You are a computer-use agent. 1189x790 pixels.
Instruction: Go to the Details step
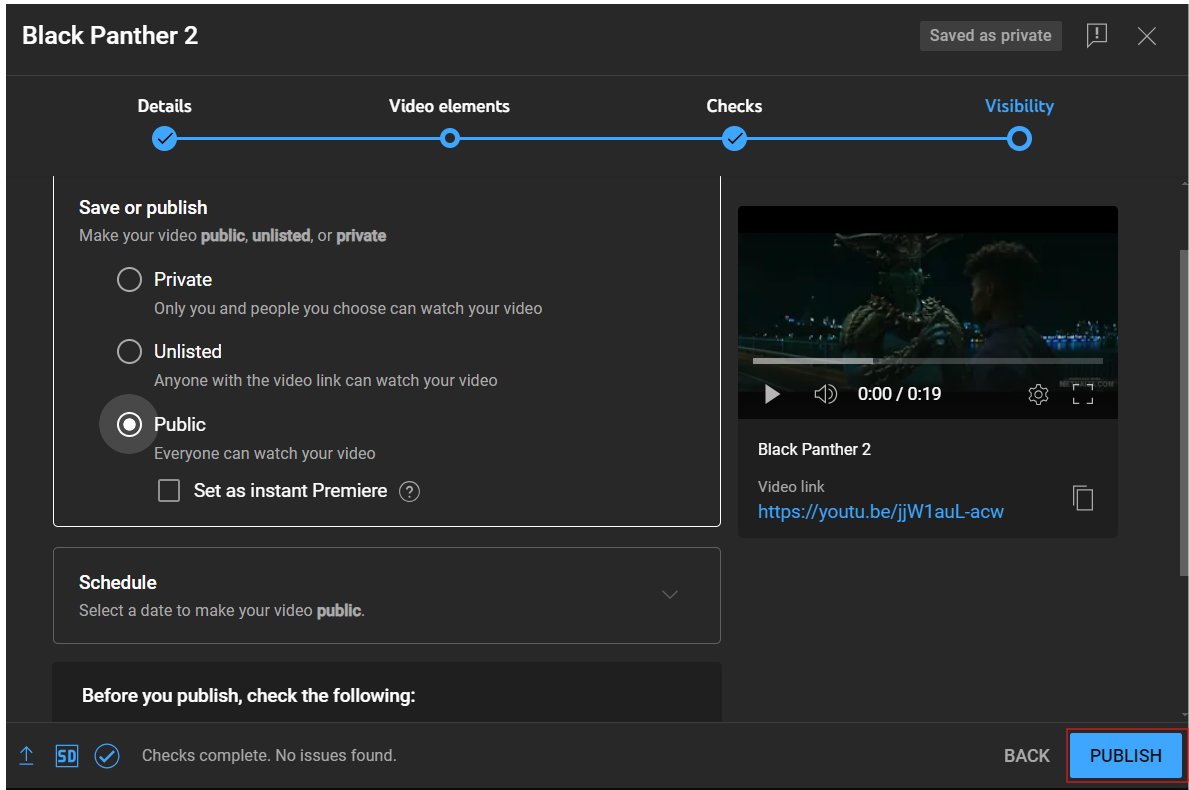click(165, 138)
